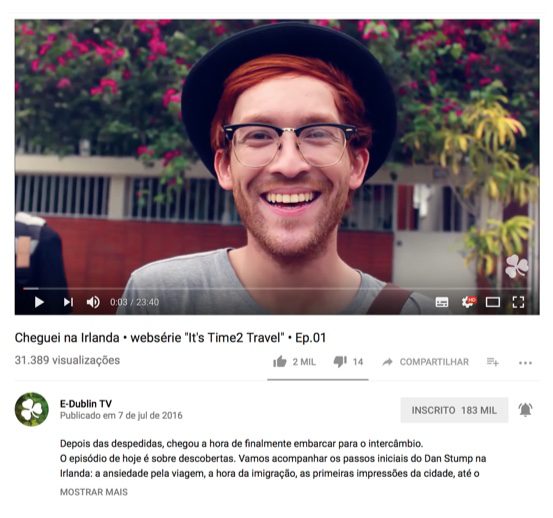Expand description with MOSTRAR MAIS
Image resolution: width=553 pixels, height=518 pixels.
pyautogui.click(x=94, y=492)
